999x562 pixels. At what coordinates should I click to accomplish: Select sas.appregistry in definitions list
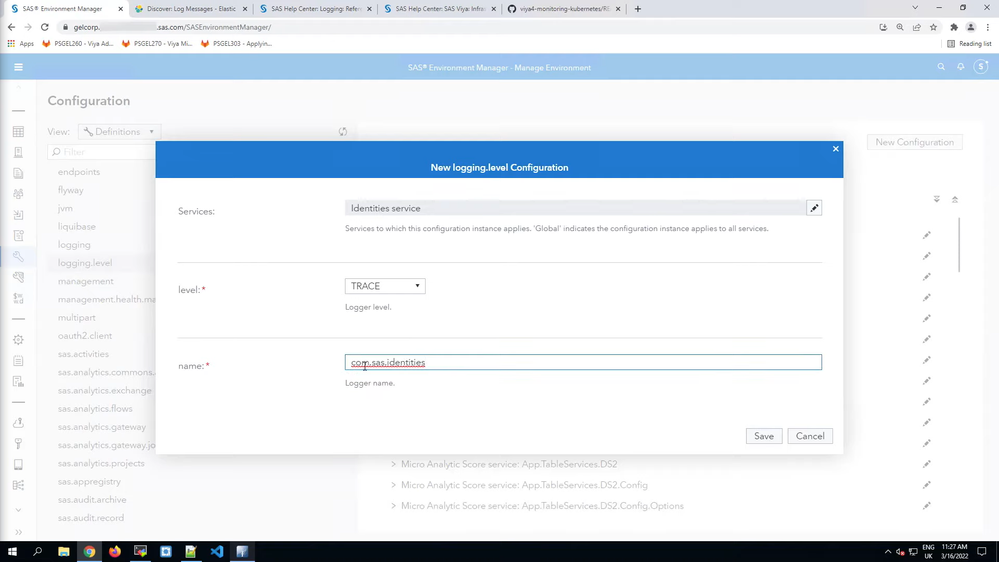tap(89, 482)
